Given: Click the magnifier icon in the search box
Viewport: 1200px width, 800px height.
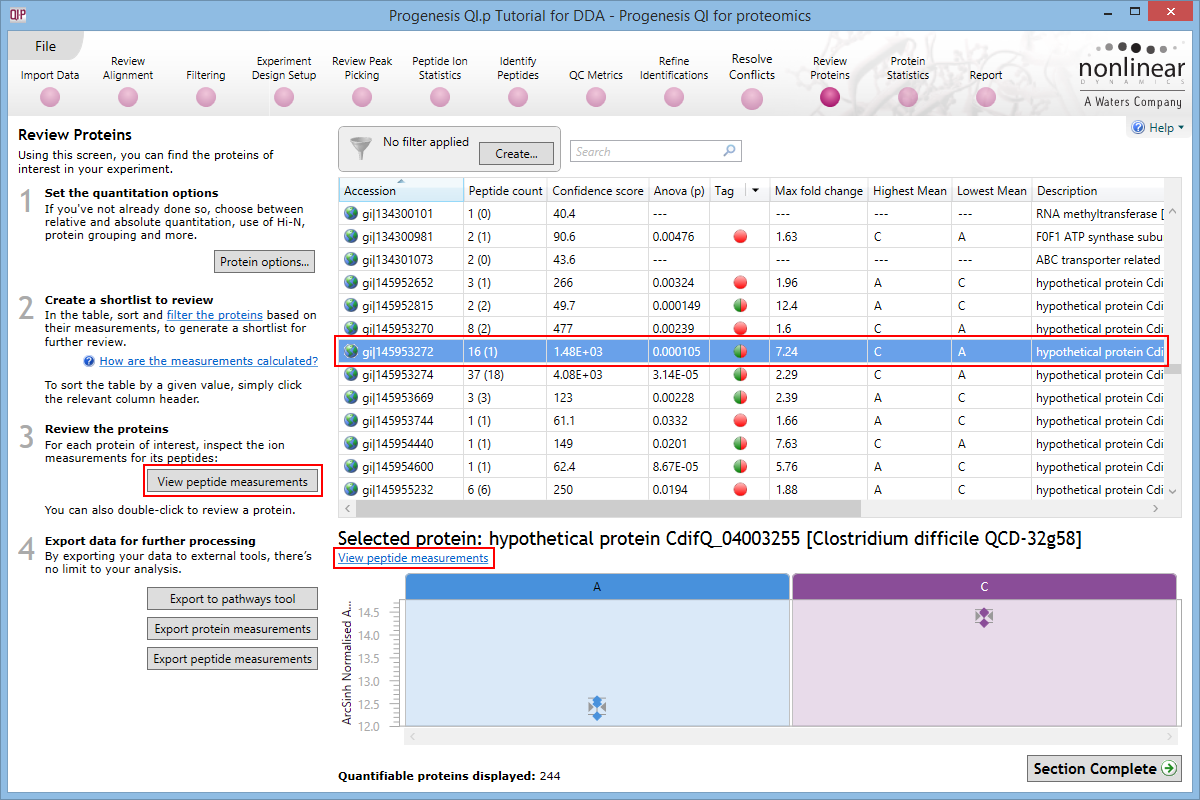Looking at the screenshot, I should [730, 151].
